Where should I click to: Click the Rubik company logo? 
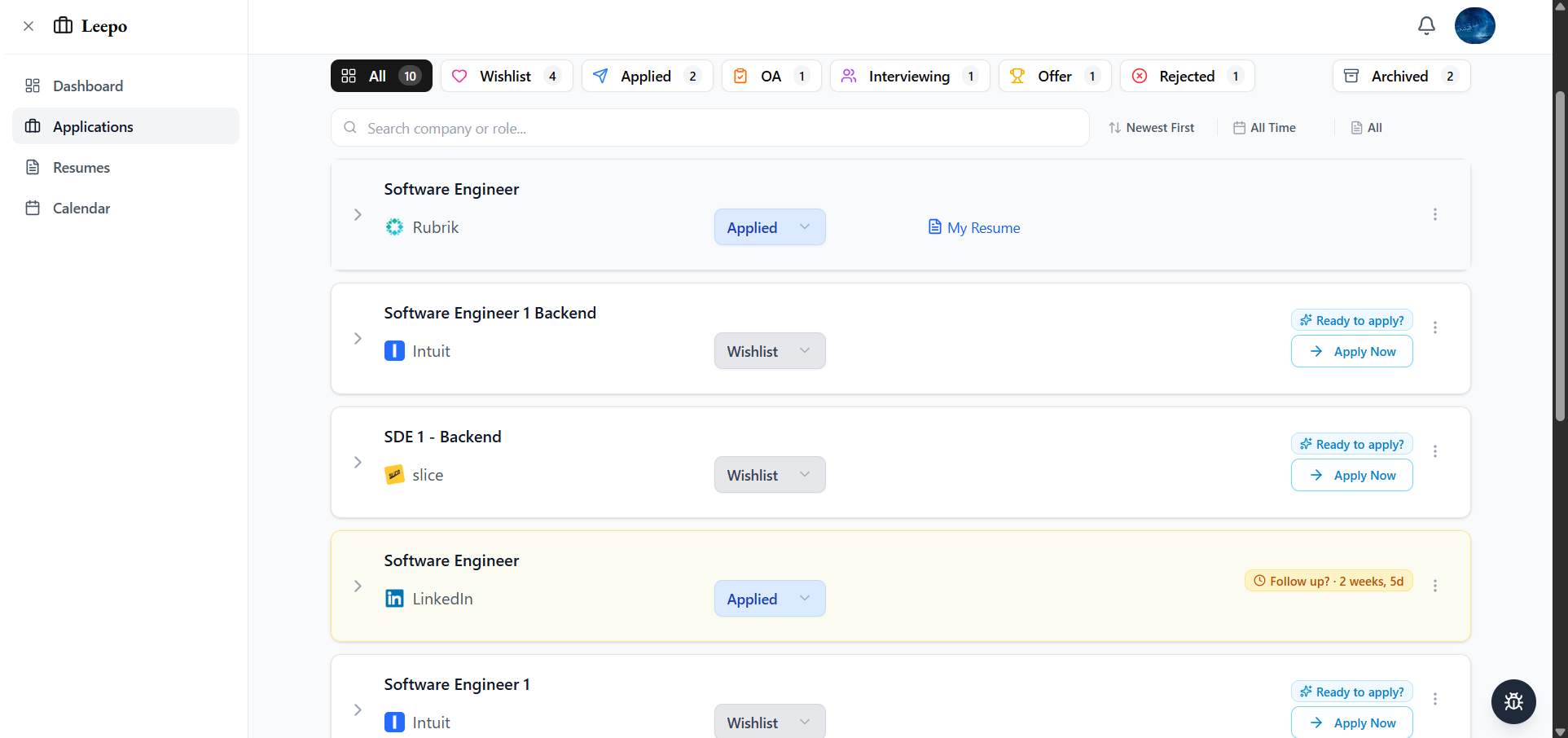click(394, 227)
